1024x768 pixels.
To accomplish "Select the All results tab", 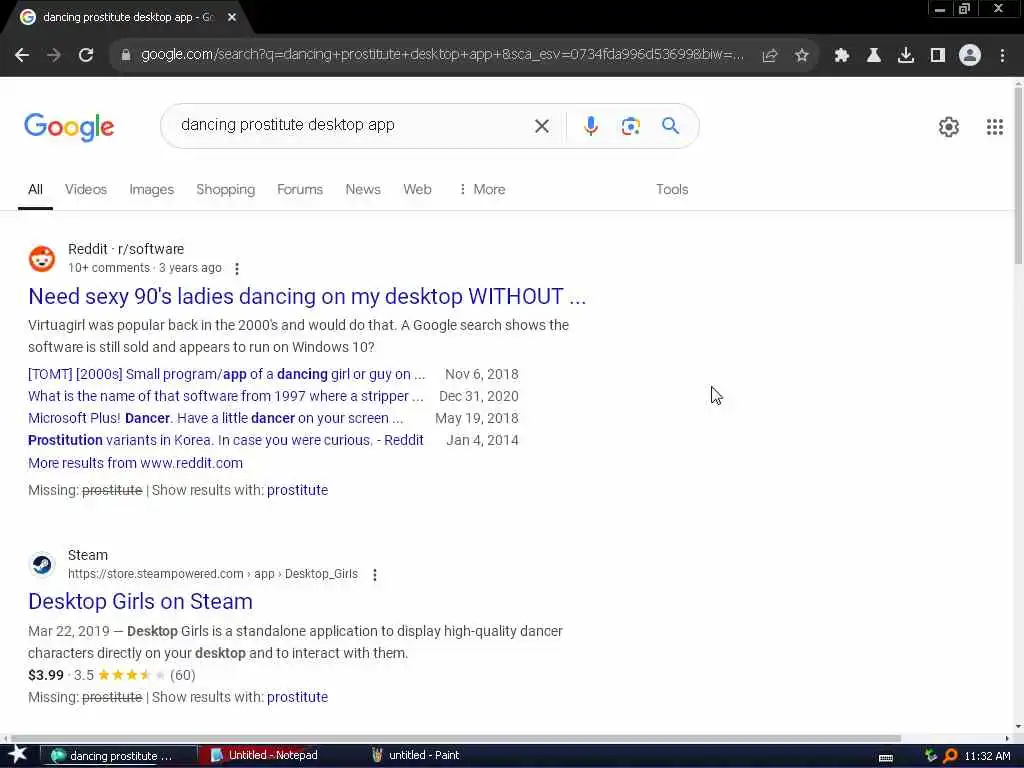I will pyautogui.click(x=35, y=189).
